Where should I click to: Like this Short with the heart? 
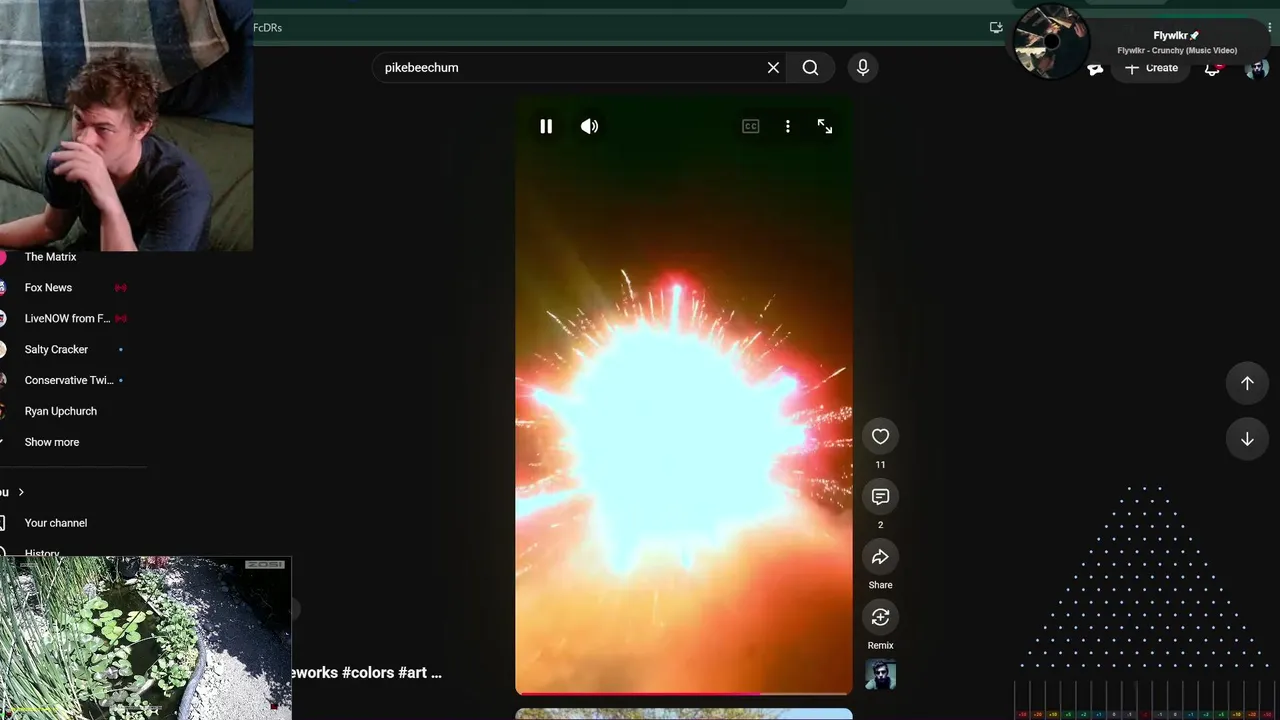[880, 437]
